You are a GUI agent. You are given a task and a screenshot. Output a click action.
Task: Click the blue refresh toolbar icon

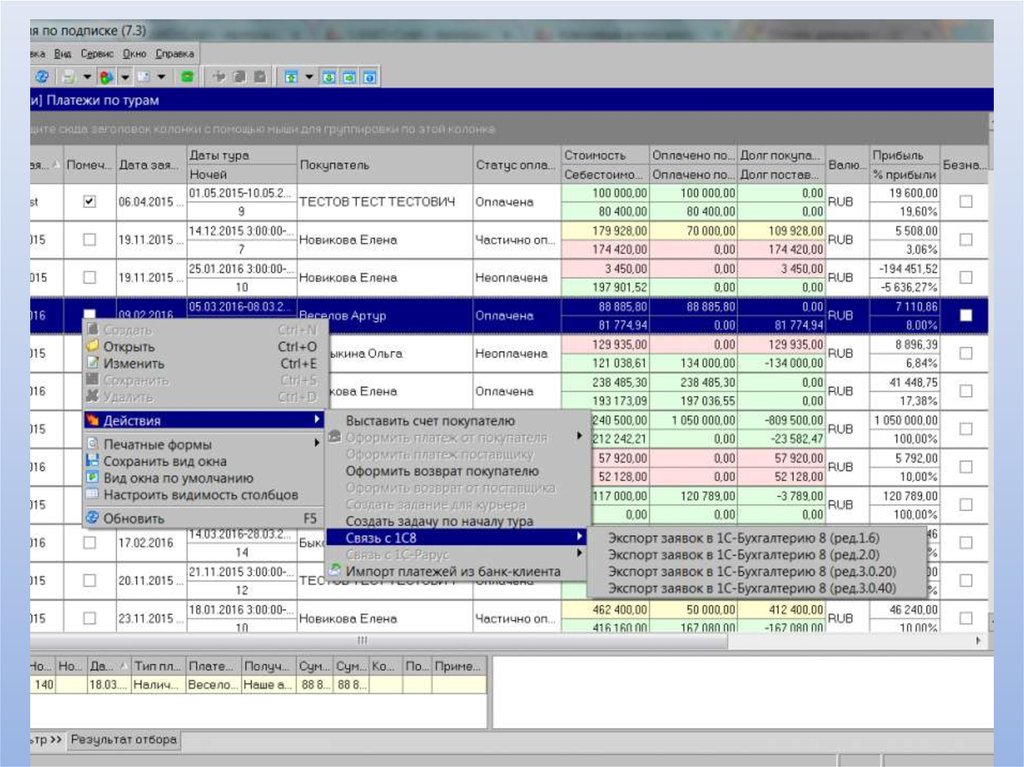(x=42, y=77)
